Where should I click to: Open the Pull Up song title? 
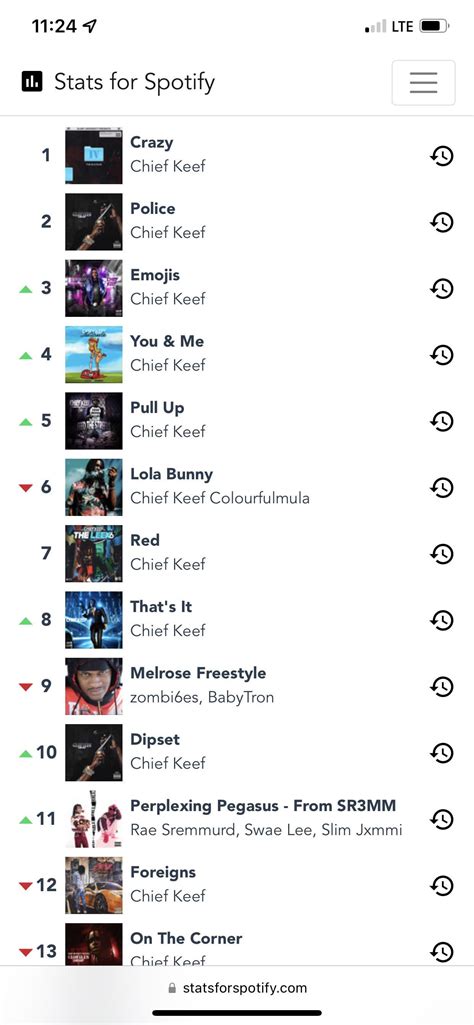pyautogui.click(x=157, y=408)
